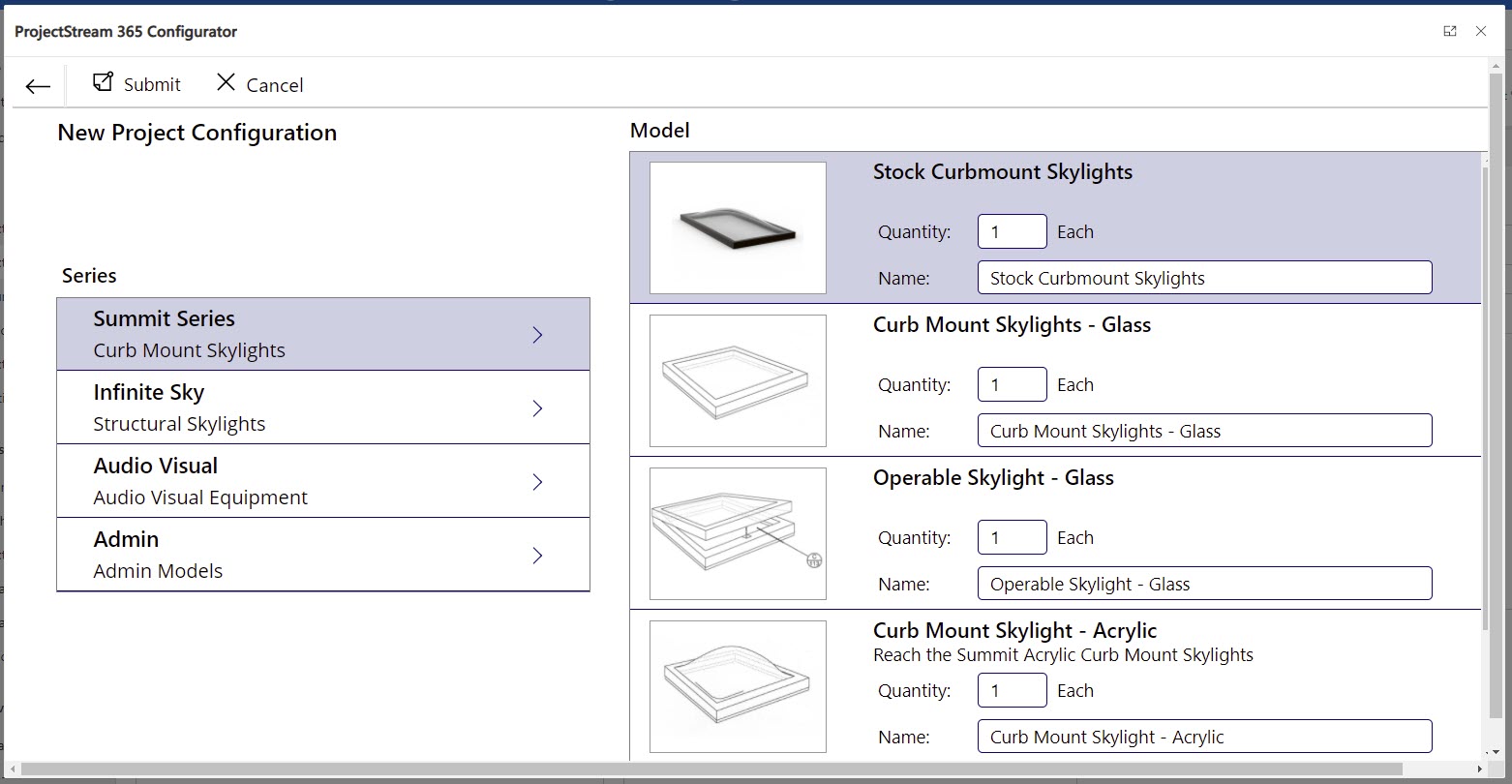Go back using the left arrow icon
Screen dimensions: 1512x784
point(38,86)
